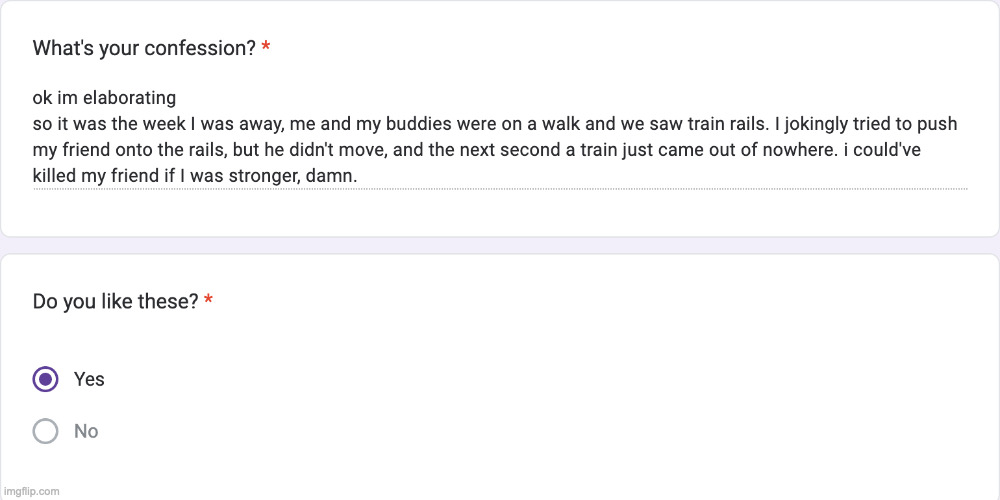Click the 'Do you like these?' question title

115,301
